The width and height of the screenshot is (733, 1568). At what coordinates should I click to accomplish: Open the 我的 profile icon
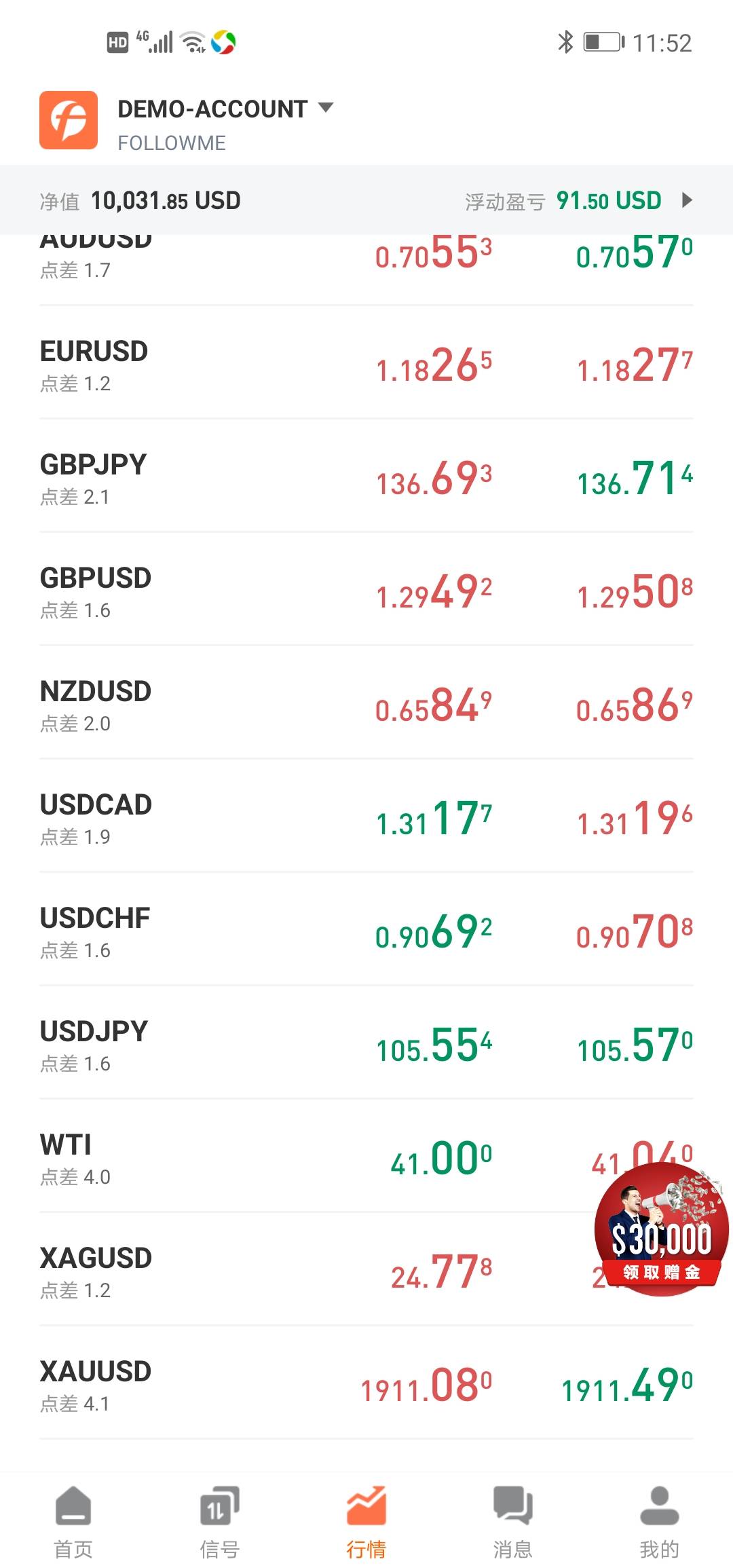click(659, 1506)
